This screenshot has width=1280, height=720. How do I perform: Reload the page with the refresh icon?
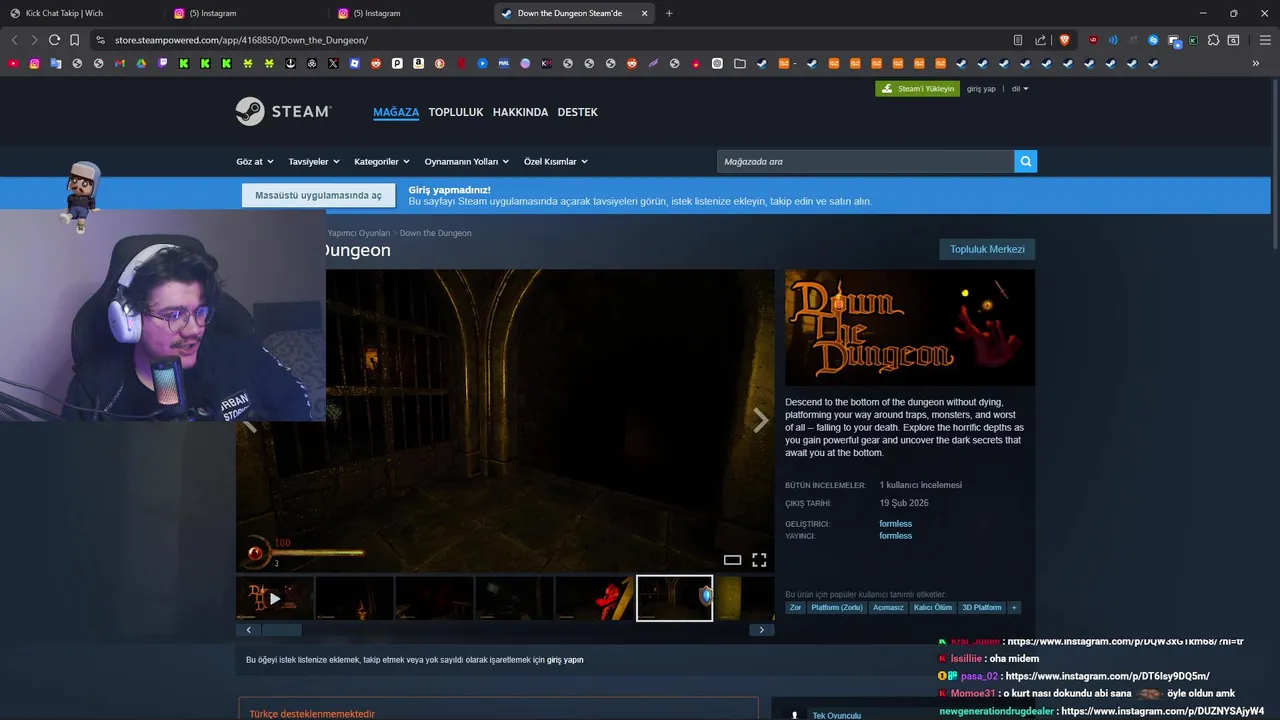click(x=54, y=40)
